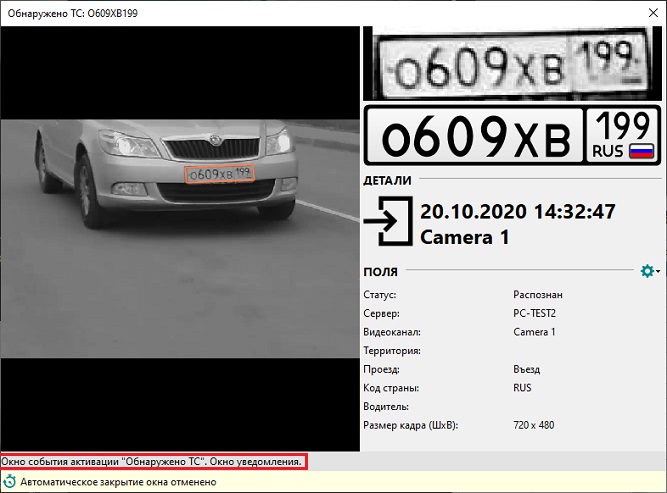Click the Статус value Распознан
This screenshot has height=493, width=667.
click(x=538, y=295)
